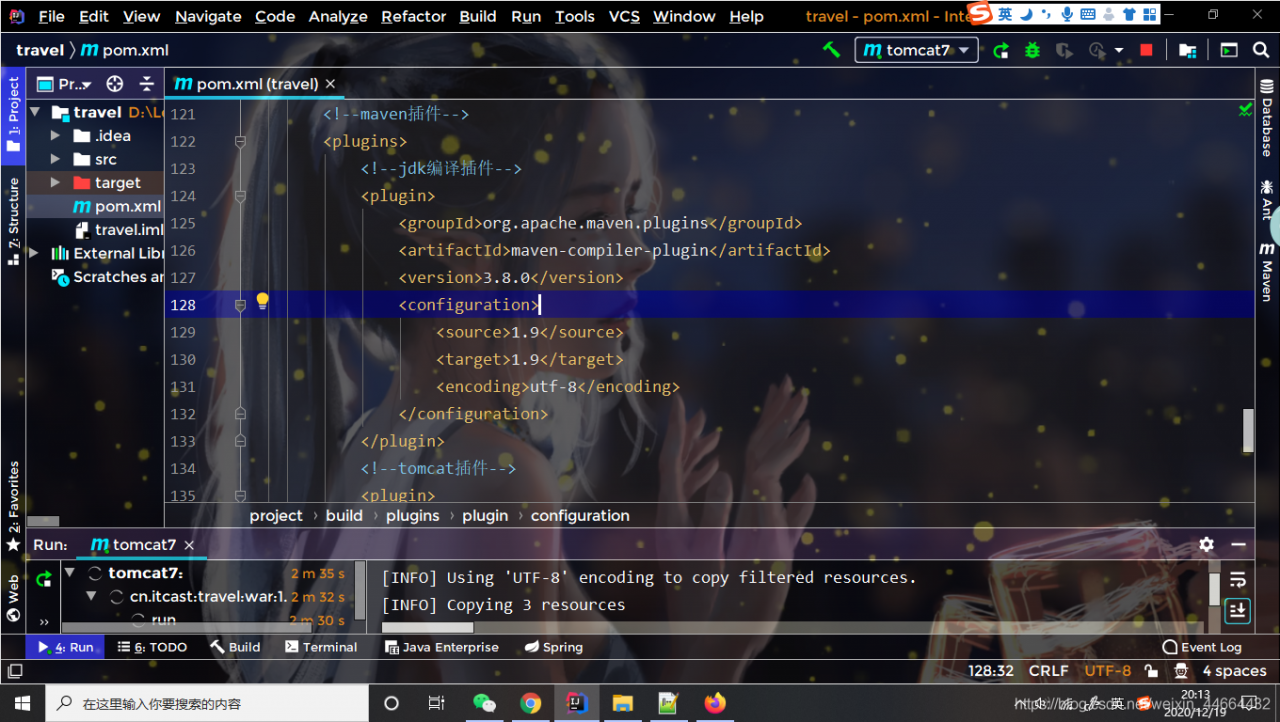Open the Tools menu

[x=575, y=16]
